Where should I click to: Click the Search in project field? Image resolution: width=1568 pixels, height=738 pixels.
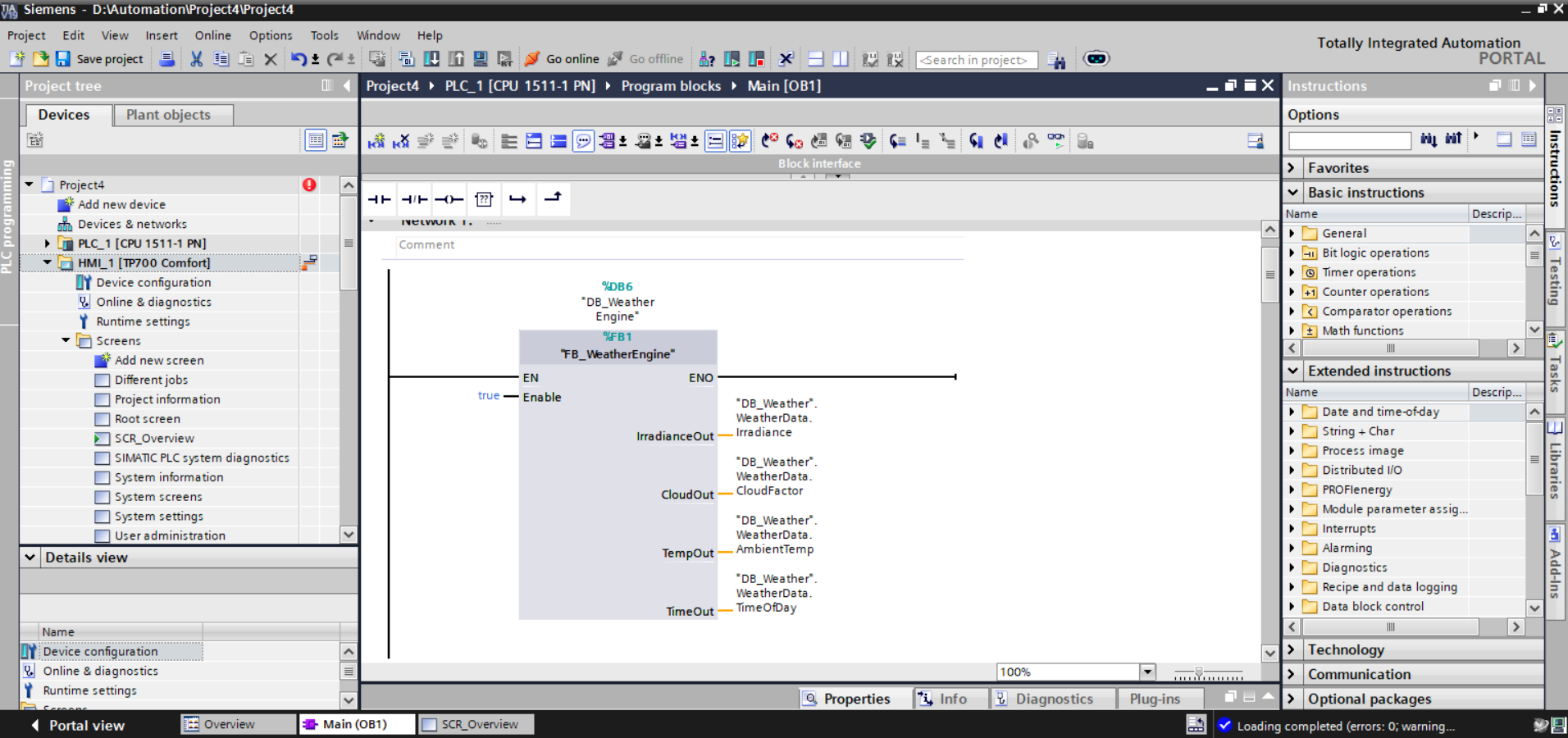[976, 60]
